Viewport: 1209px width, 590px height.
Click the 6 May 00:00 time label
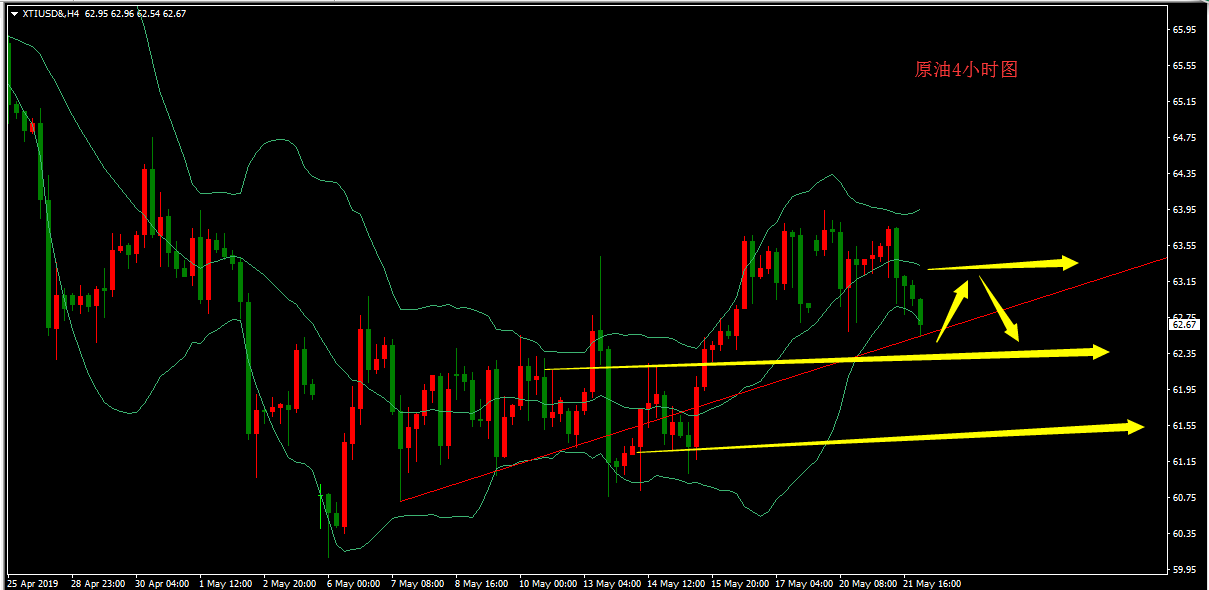pyautogui.click(x=354, y=583)
